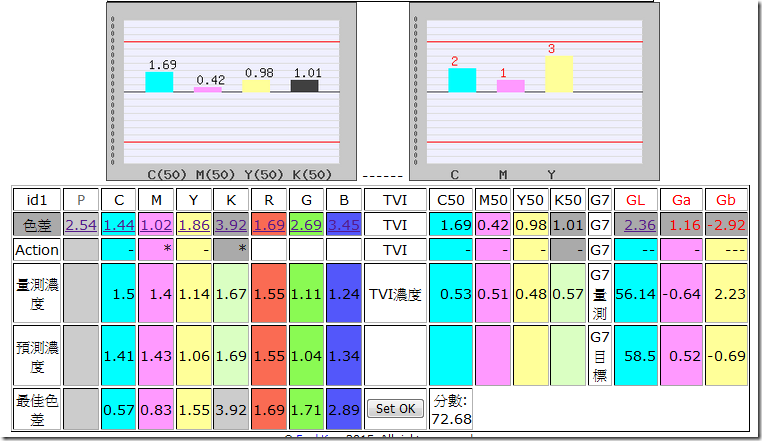762x441 pixels.
Task: Open the black color difference link 3.92
Action: click(231, 225)
